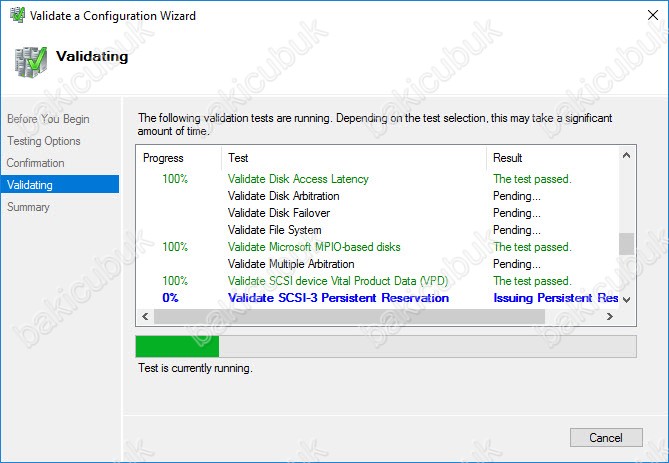
Task: Go to the Confirmation step
Action: [x=36, y=163]
